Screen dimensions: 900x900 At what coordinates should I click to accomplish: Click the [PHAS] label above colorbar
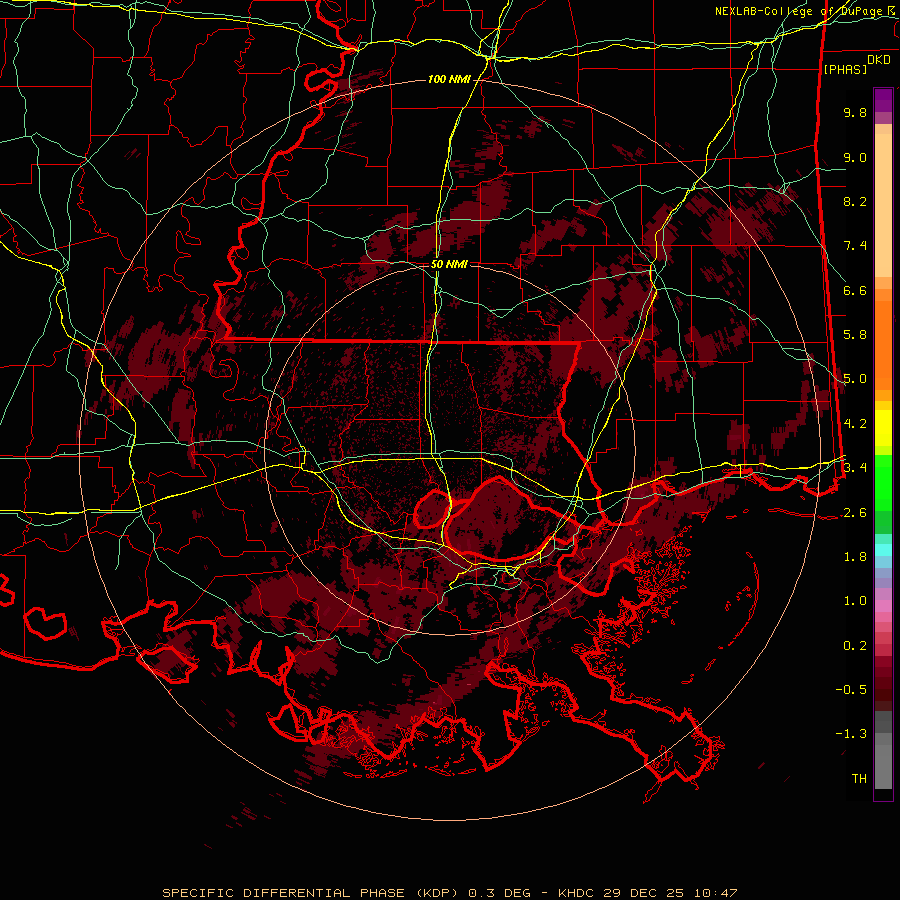[845, 69]
